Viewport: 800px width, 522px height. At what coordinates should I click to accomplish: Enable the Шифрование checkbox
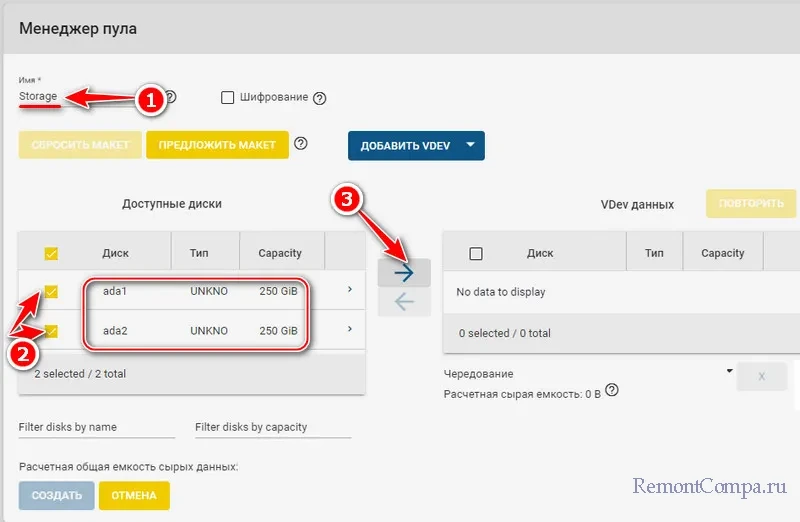pos(228,98)
